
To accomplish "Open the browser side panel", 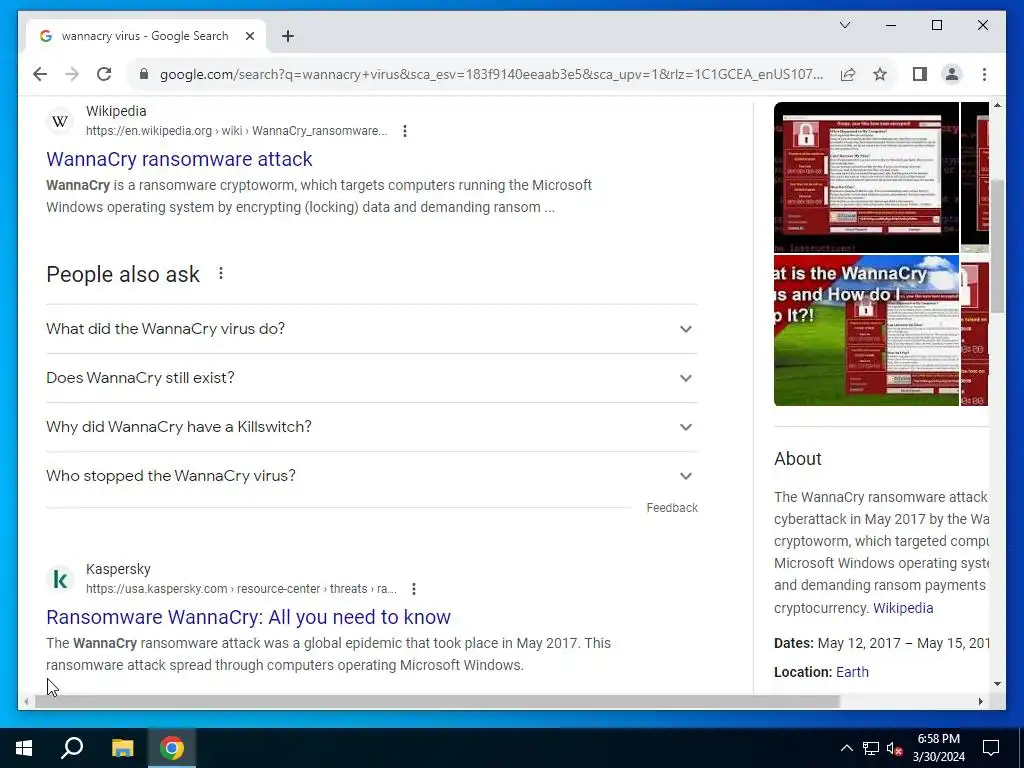I will 920,74.
